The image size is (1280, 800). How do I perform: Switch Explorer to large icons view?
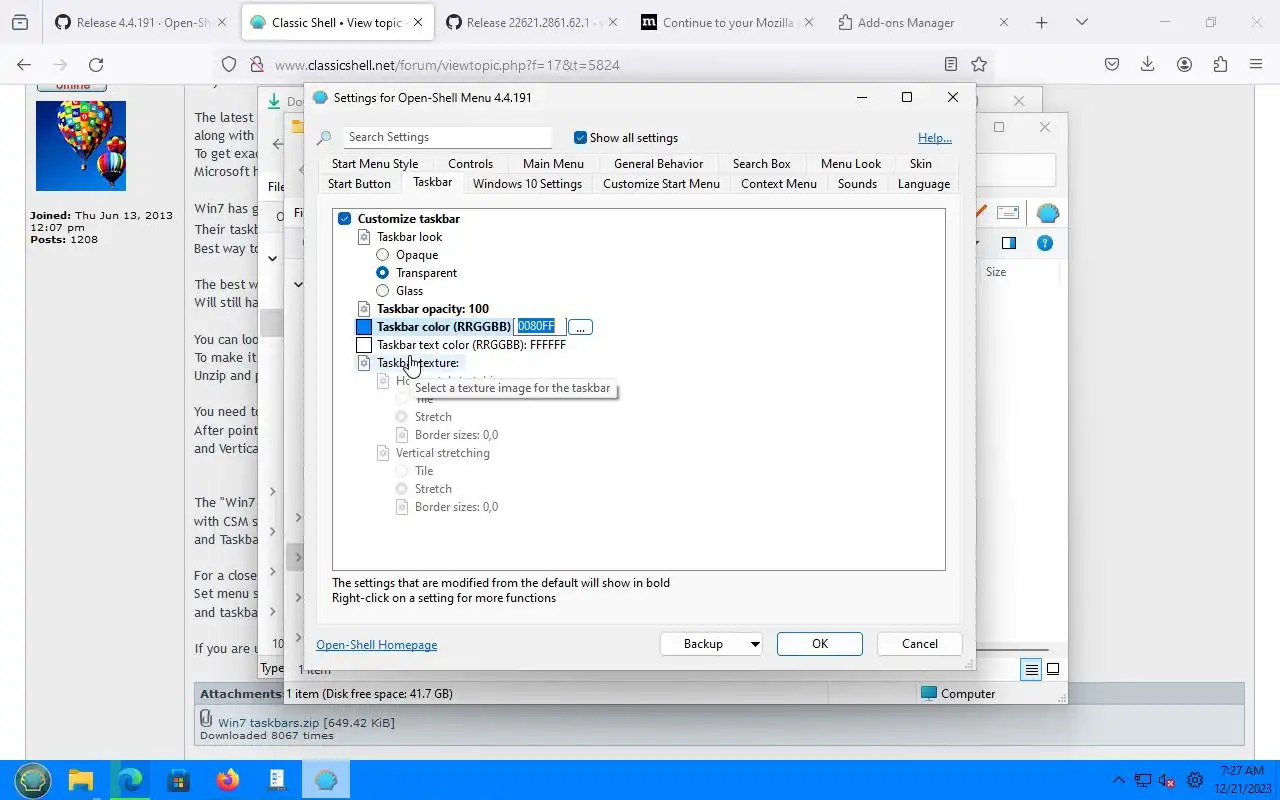point(1053,669)
